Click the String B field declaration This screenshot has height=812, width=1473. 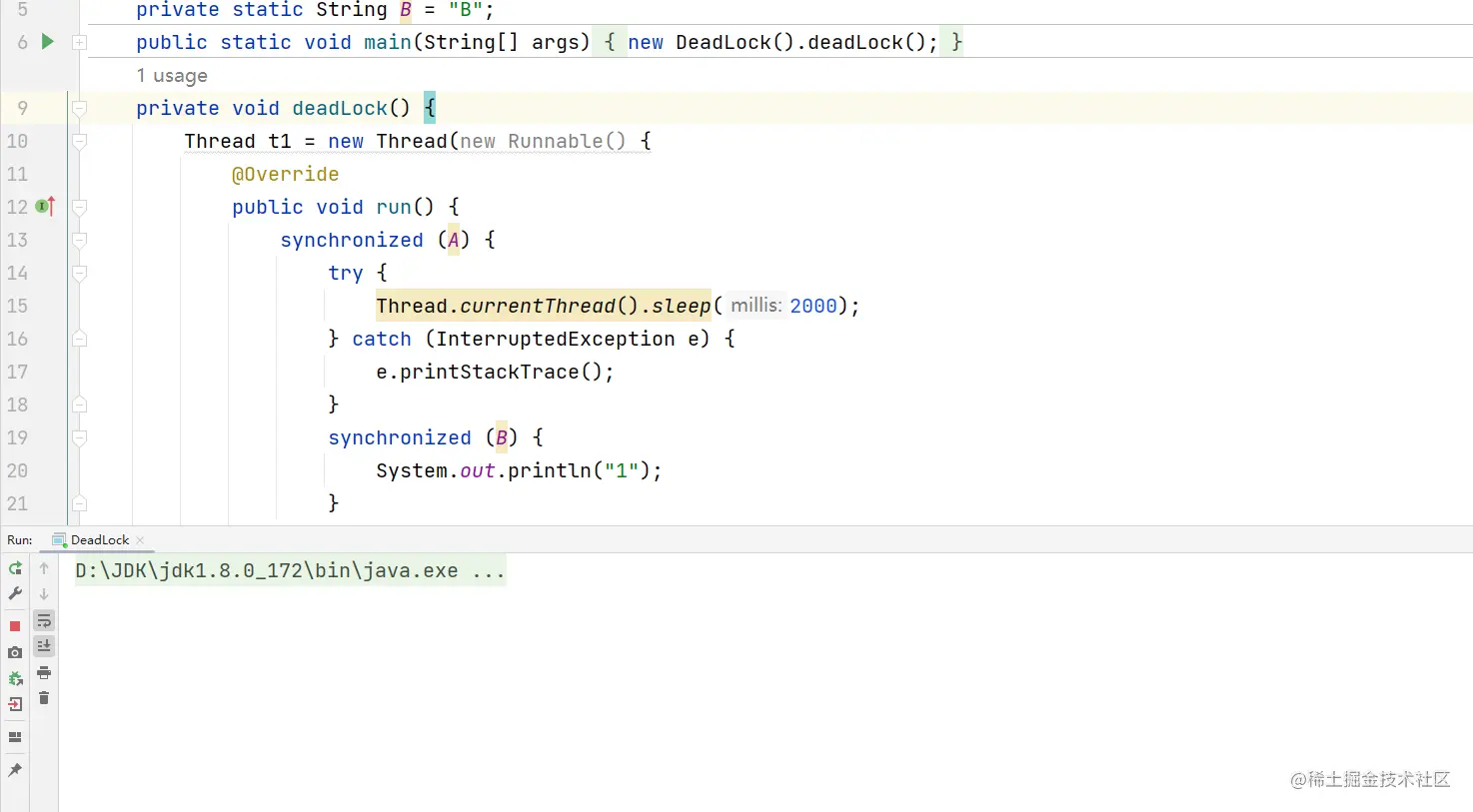[315, 11]
